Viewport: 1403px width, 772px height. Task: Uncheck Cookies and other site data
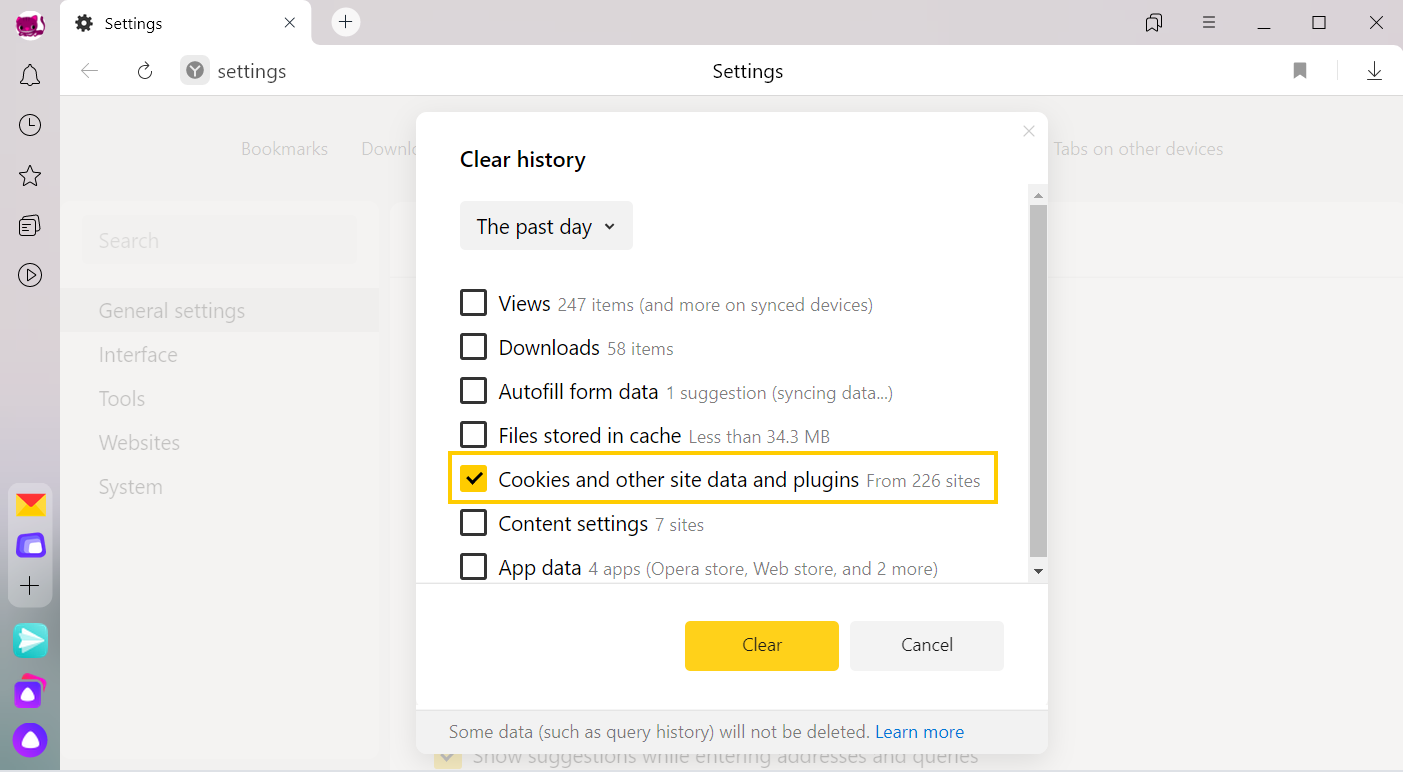coord(473,479)
